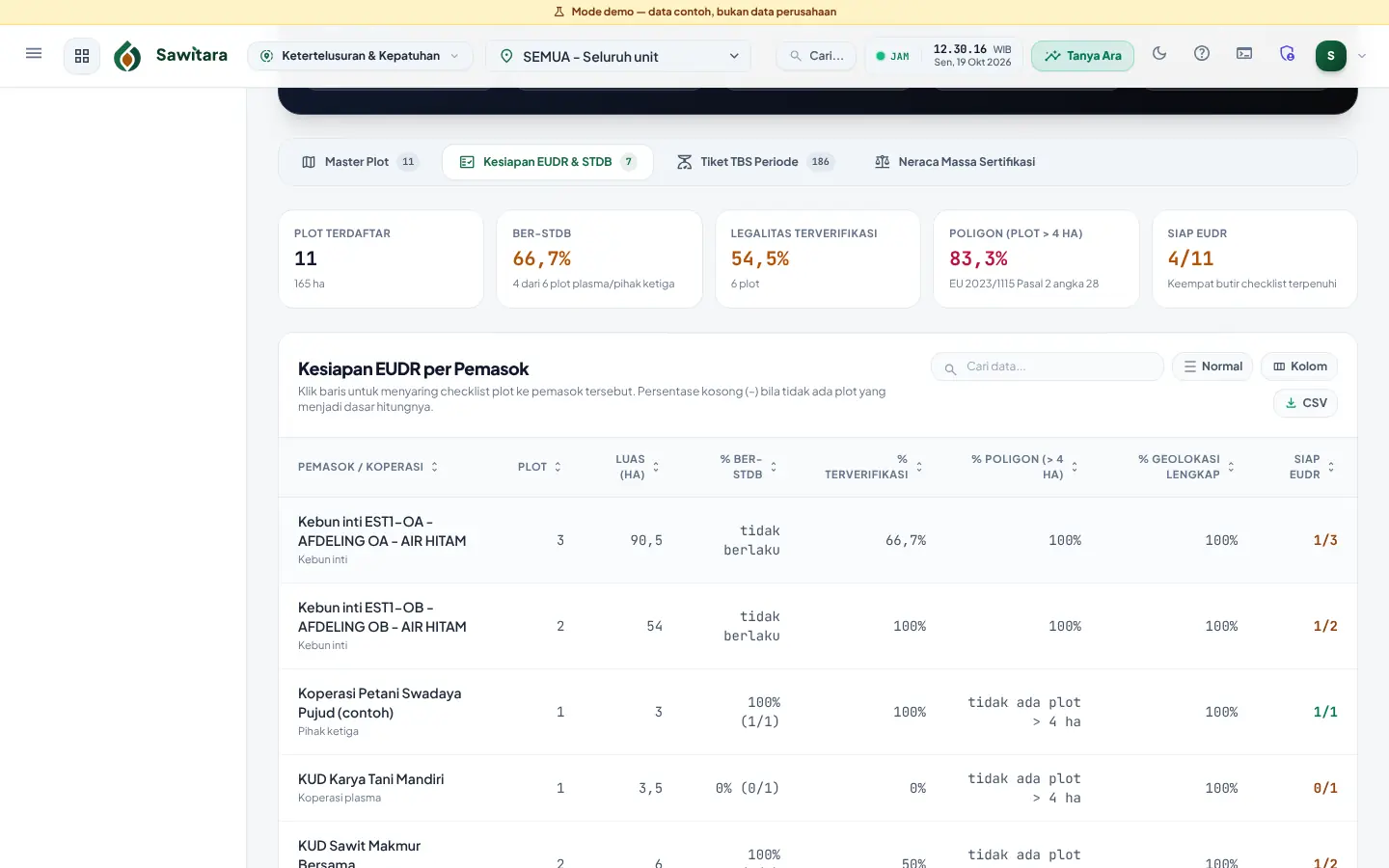The height and width of the screenshot is (868, 1389).
Task: Sort by % Ber-STDB column
Action: (749, 467)
